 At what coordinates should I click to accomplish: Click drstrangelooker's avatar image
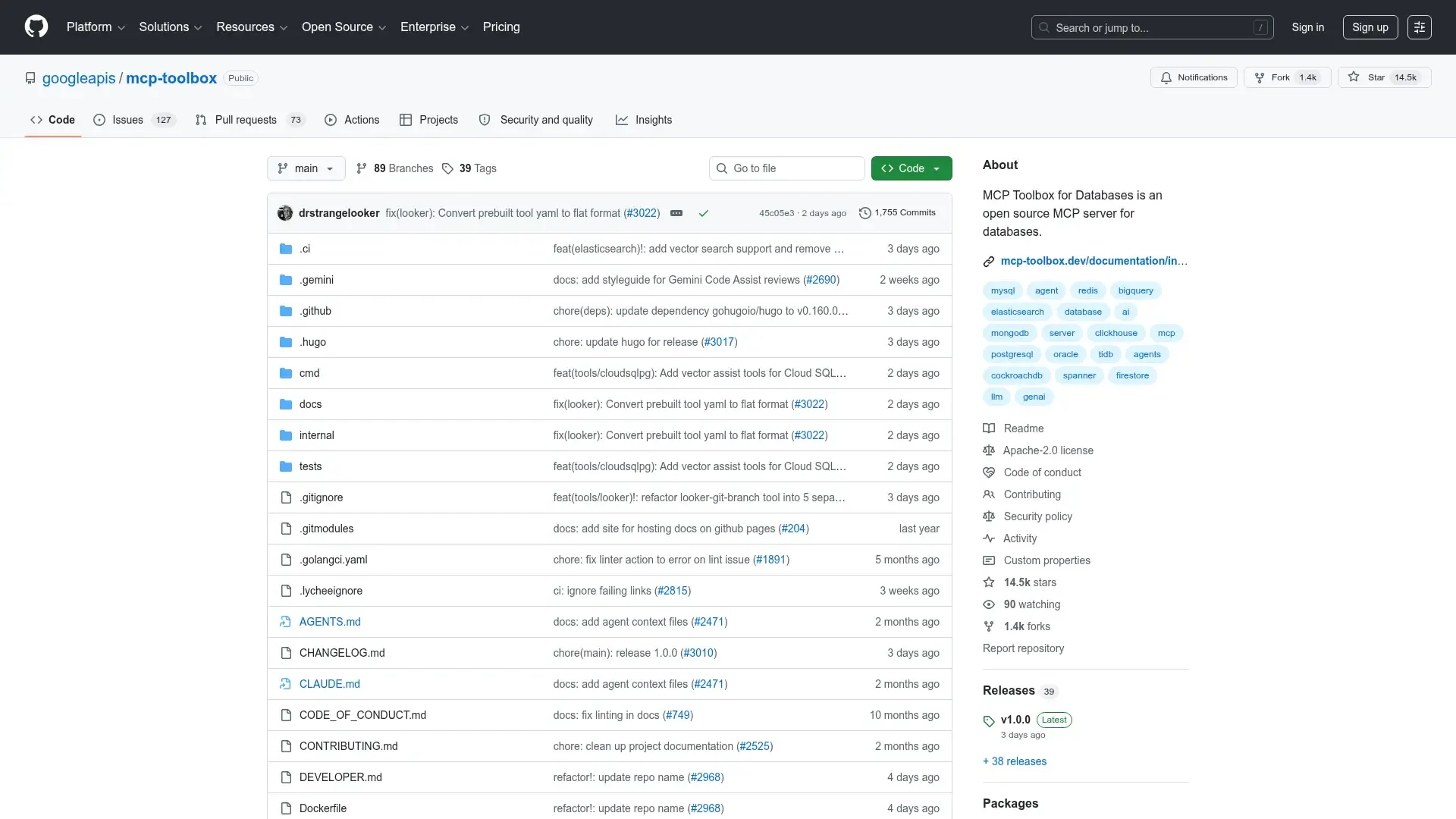click(285, 213)
